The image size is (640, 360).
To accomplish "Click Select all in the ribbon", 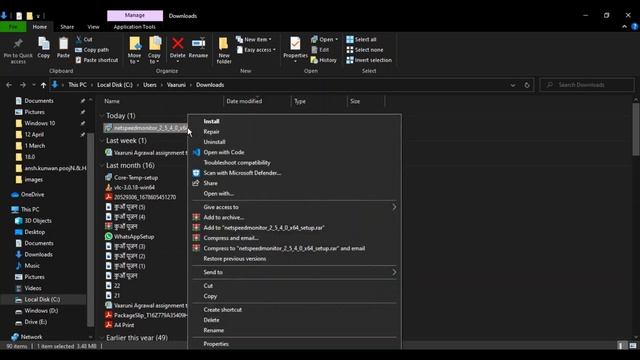I will (x=361, y=40).
